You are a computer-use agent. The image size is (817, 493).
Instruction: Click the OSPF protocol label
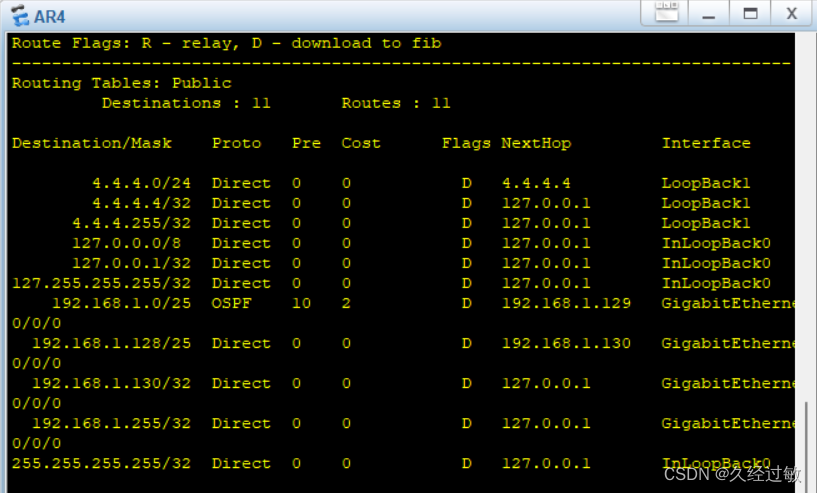tap(231, 303)
